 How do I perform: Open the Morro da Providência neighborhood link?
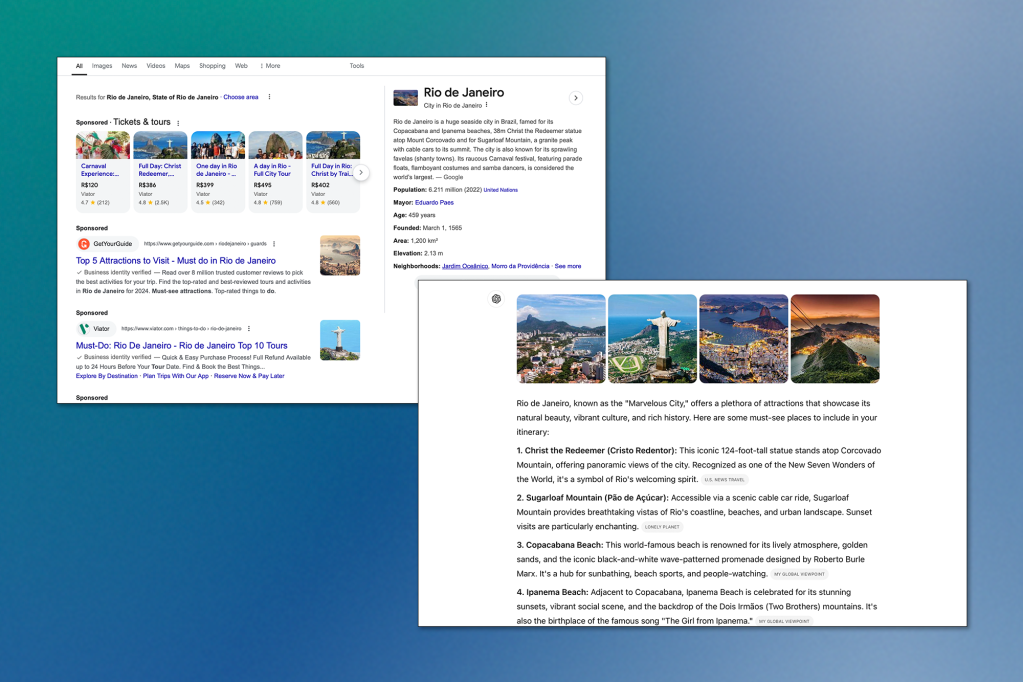[520, 266]
